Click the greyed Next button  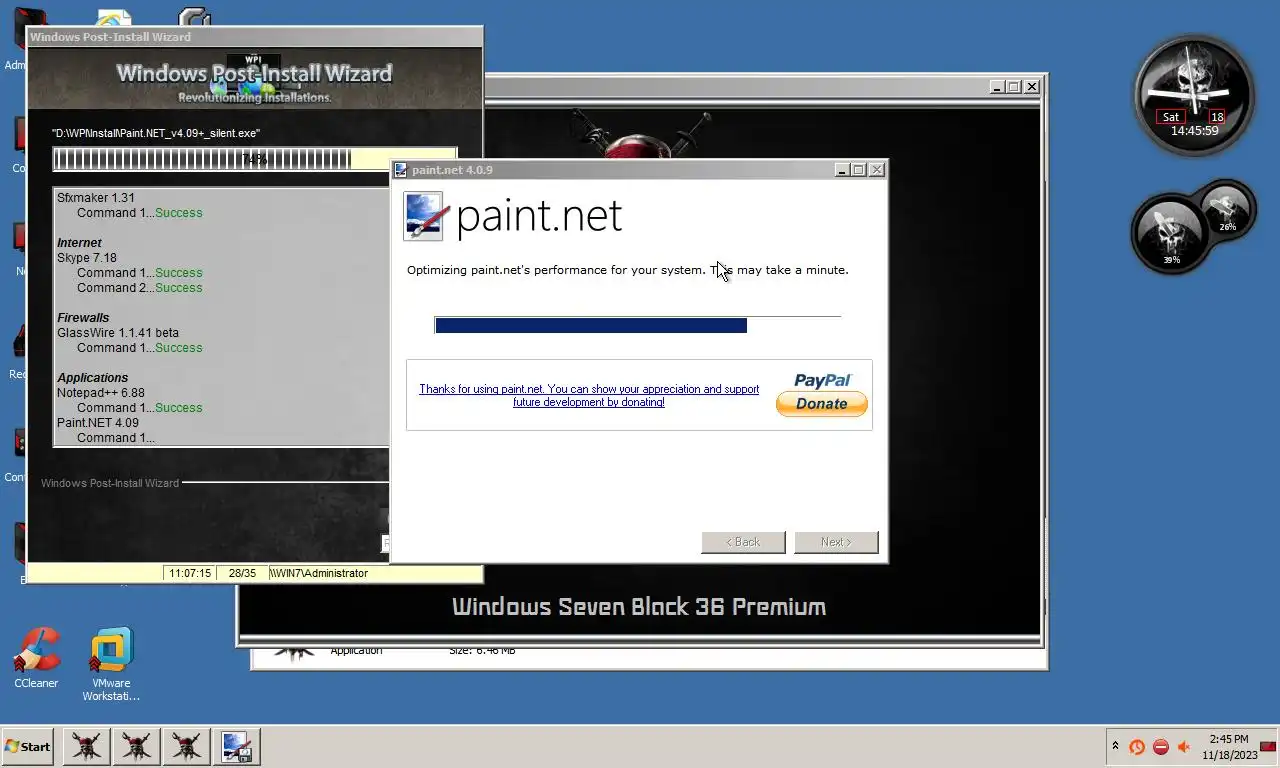point(836,542)
